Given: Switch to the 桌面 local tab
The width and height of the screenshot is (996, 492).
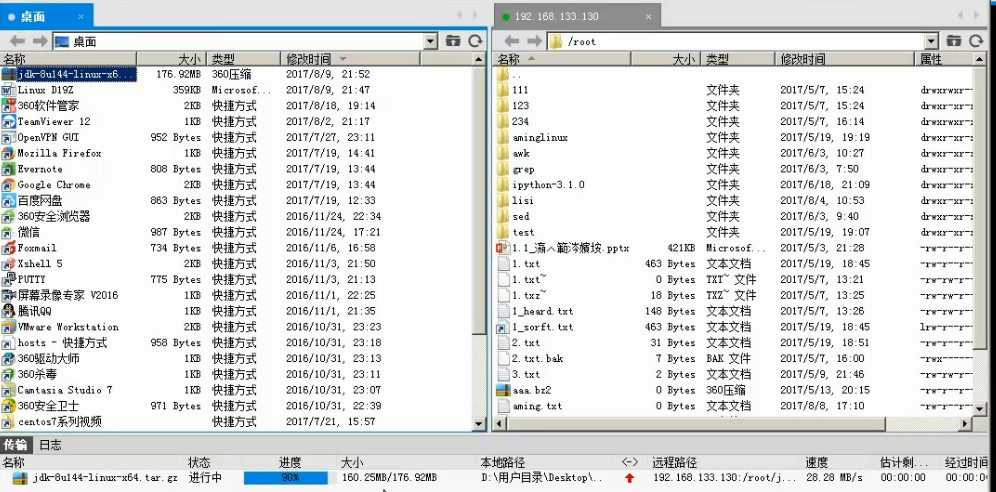Looking at the screenshot, I should click(46, 16).
